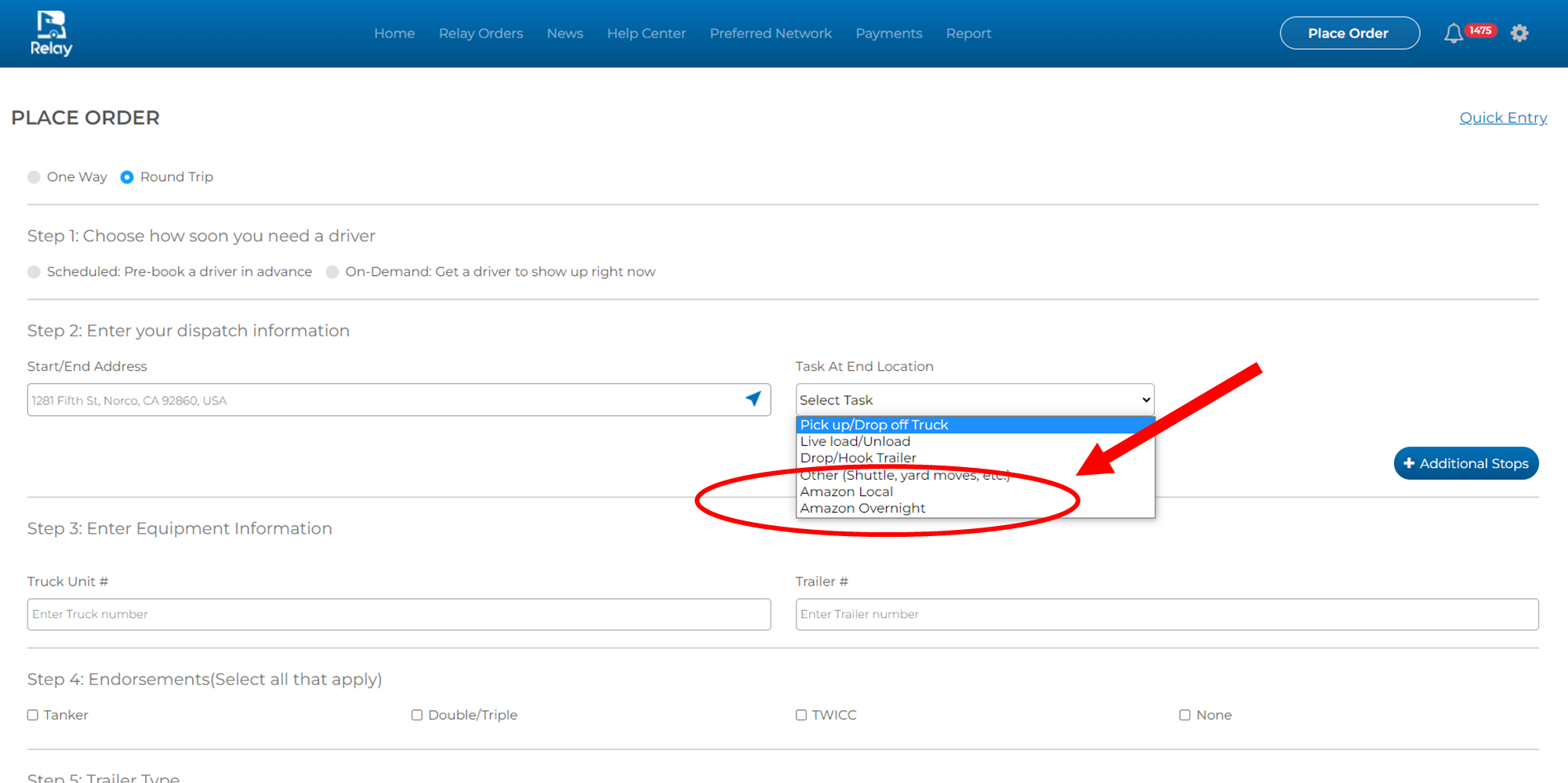
Task: Choose Scheduled pre-book driver option
Action: [34, 272]
